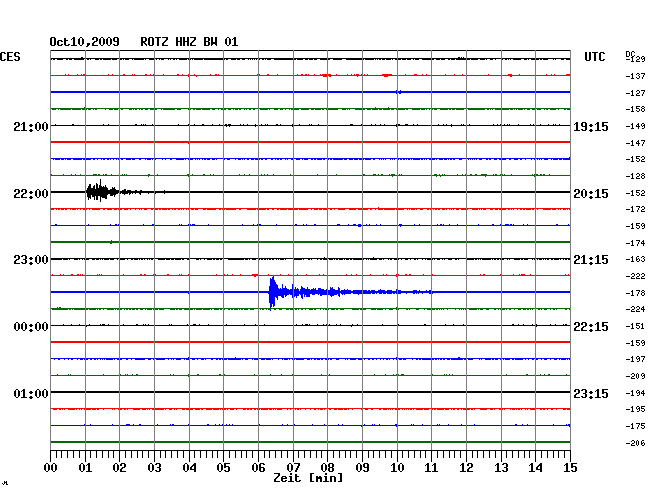Click the DC offset value -149
The image size is (650, 494).
click(x=635, y=126)
